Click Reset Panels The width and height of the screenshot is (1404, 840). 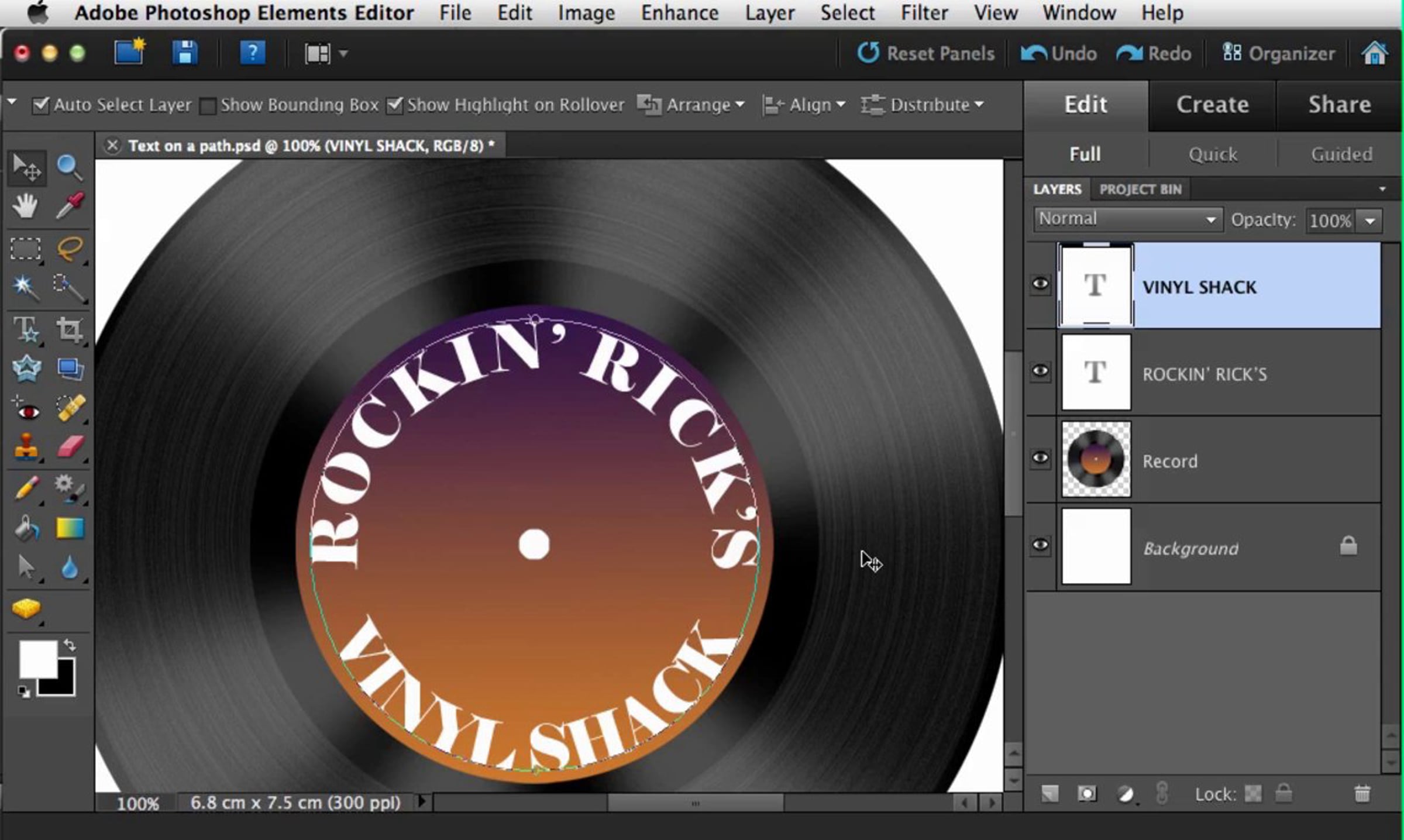click(926, 54)
